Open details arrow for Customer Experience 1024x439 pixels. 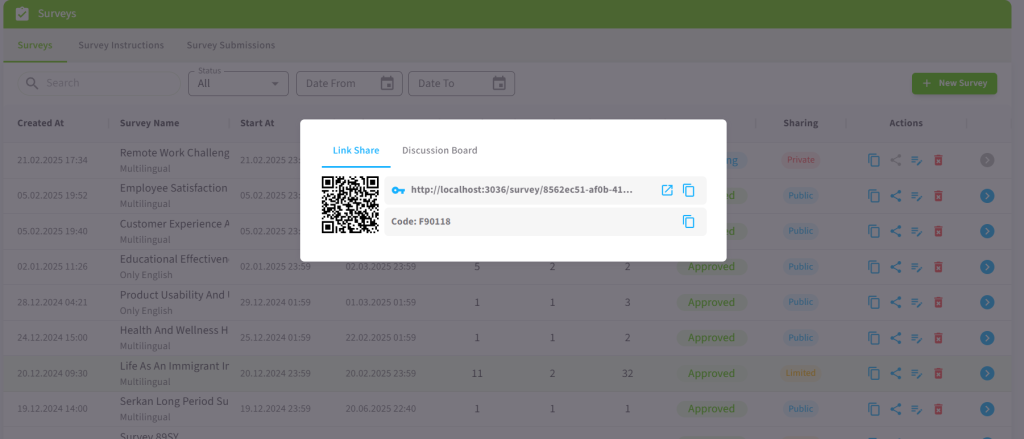pos(987,231)
